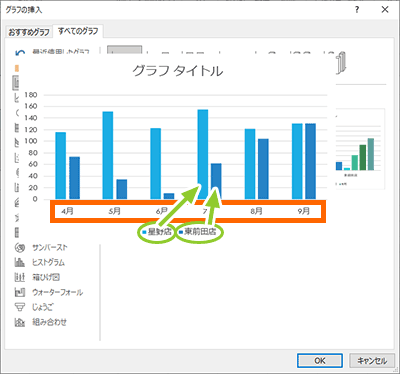Choose the じょうご funnel chart category
This screenshot has height=374, width=400.
[x=34, y=307]
